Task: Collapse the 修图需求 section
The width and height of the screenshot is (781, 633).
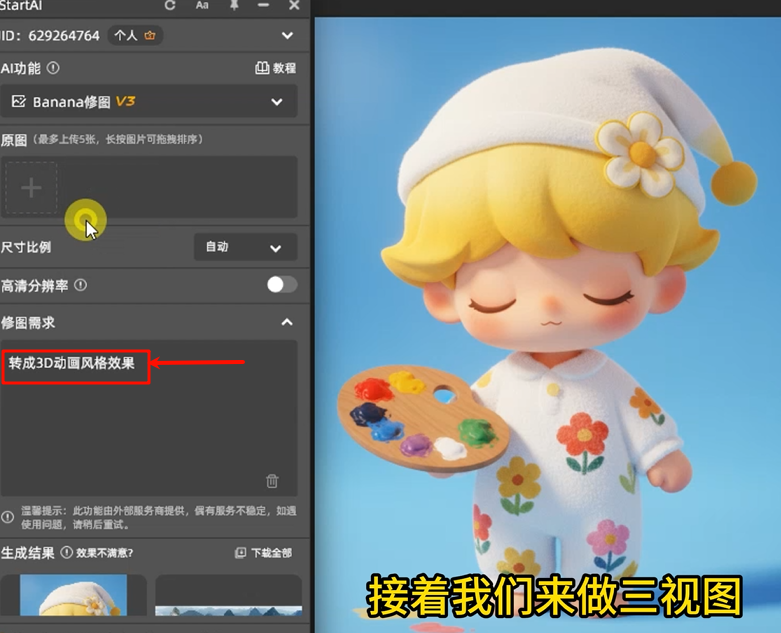Action: 287,323
